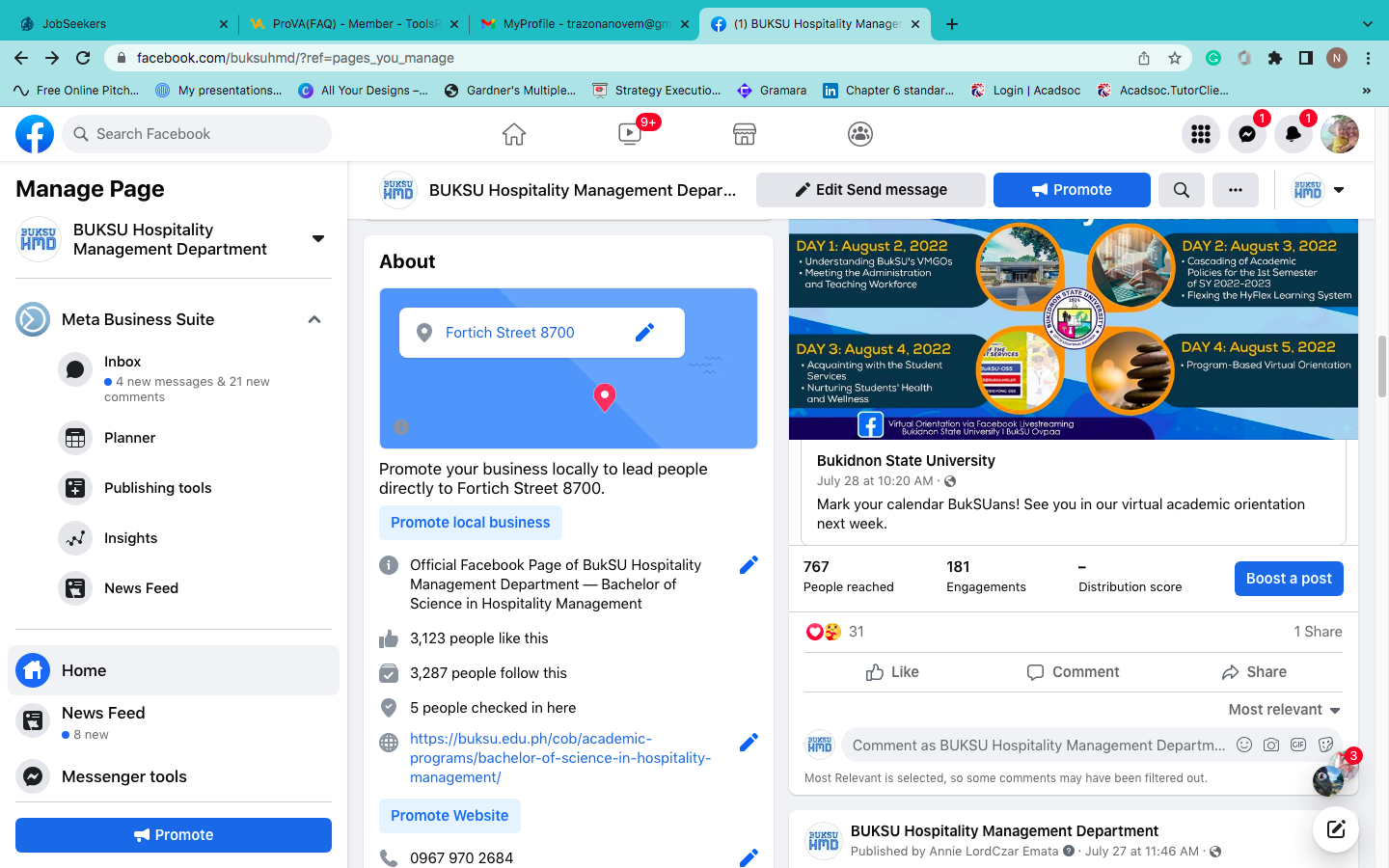Add a GIF to the comment

1298,745
